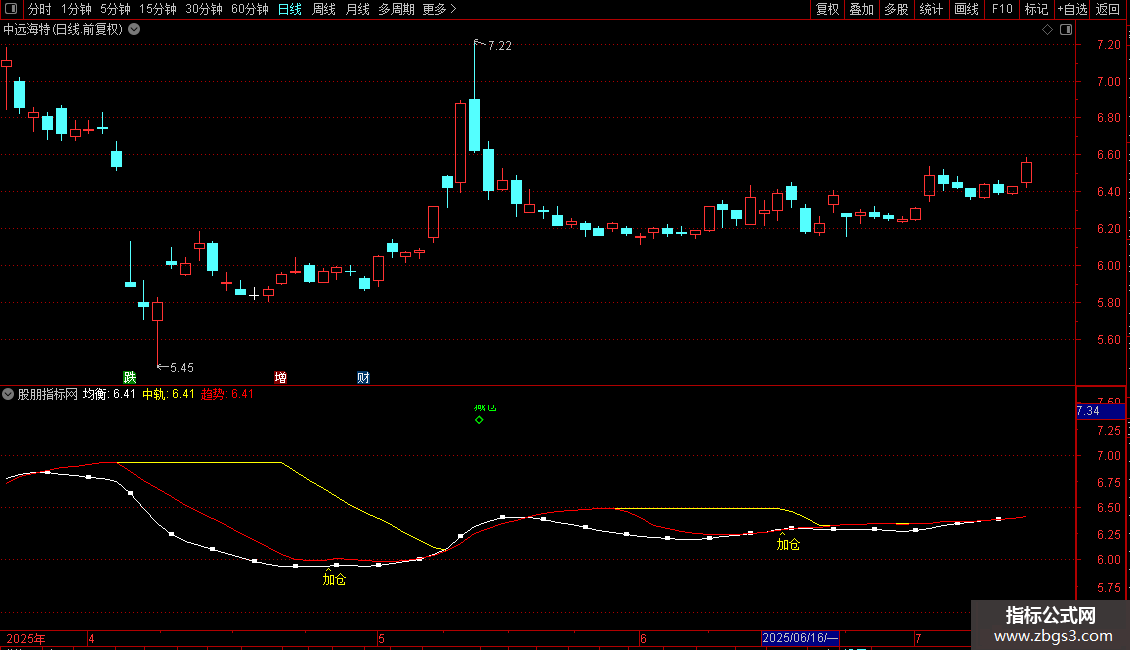Click the 趋势: 6.41 indicator value
The image size is (1130, 650).
227,394
